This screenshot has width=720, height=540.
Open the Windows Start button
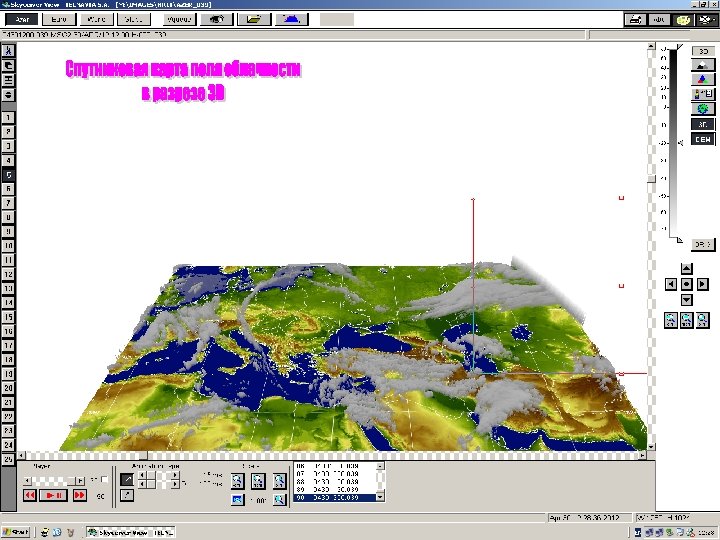coord(16,532)
